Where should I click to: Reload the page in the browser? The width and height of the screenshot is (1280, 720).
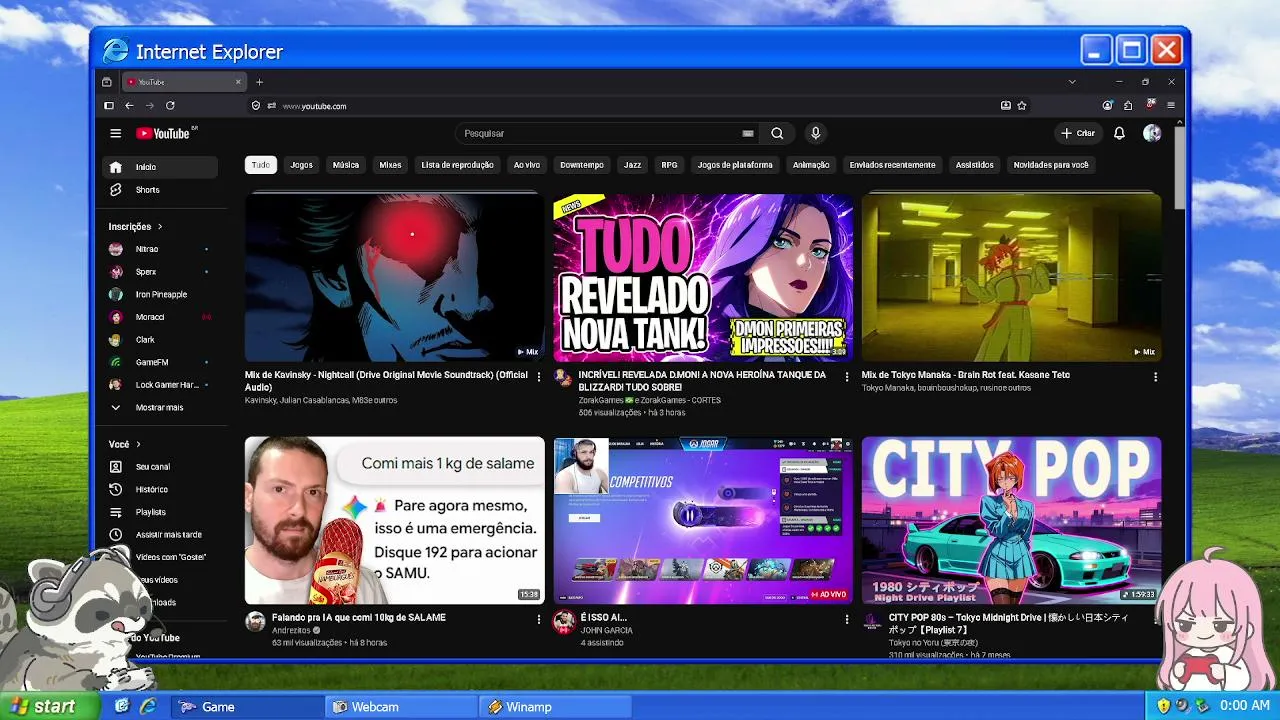170,105
